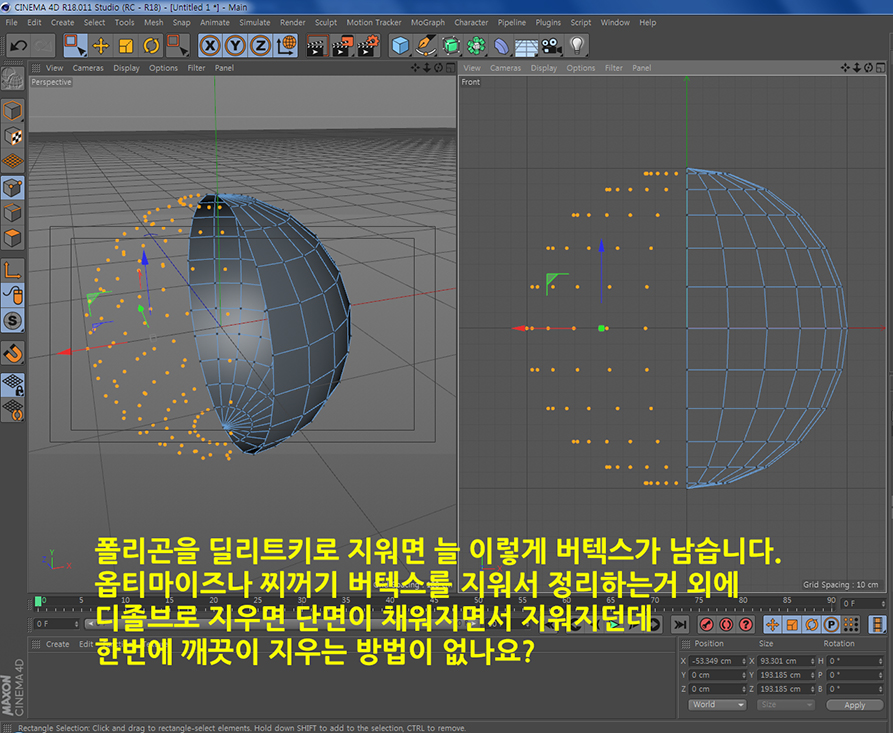Toggle Enable Axis mode
The image size is (893, 733).
tap(13, 270)
